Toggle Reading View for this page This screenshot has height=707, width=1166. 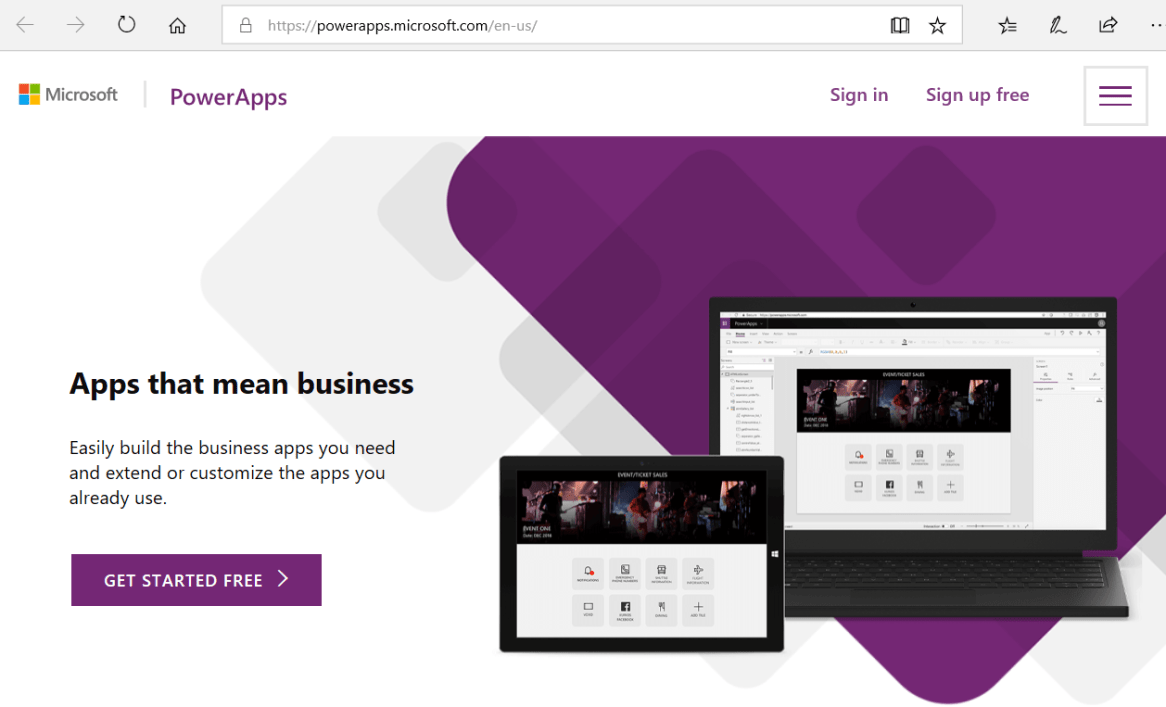899,25
